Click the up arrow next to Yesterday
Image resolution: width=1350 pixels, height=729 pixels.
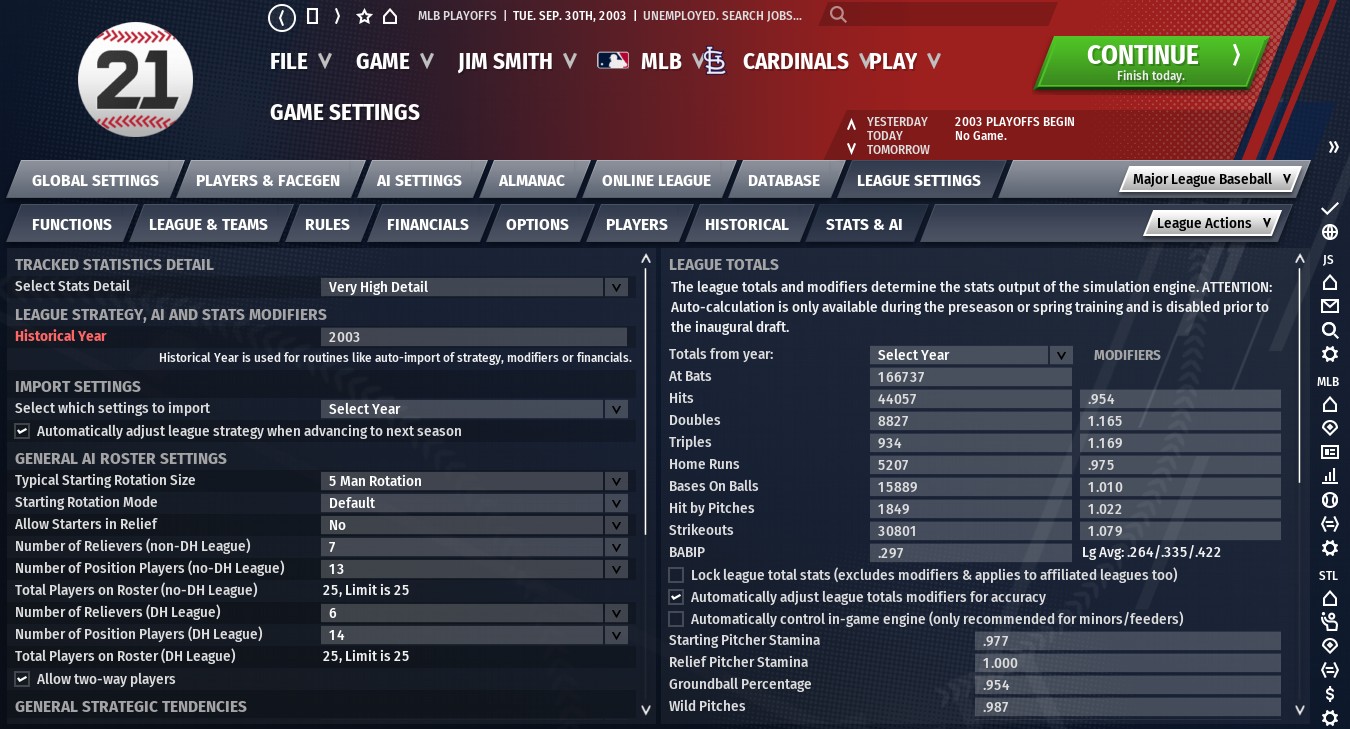[851, 125]
